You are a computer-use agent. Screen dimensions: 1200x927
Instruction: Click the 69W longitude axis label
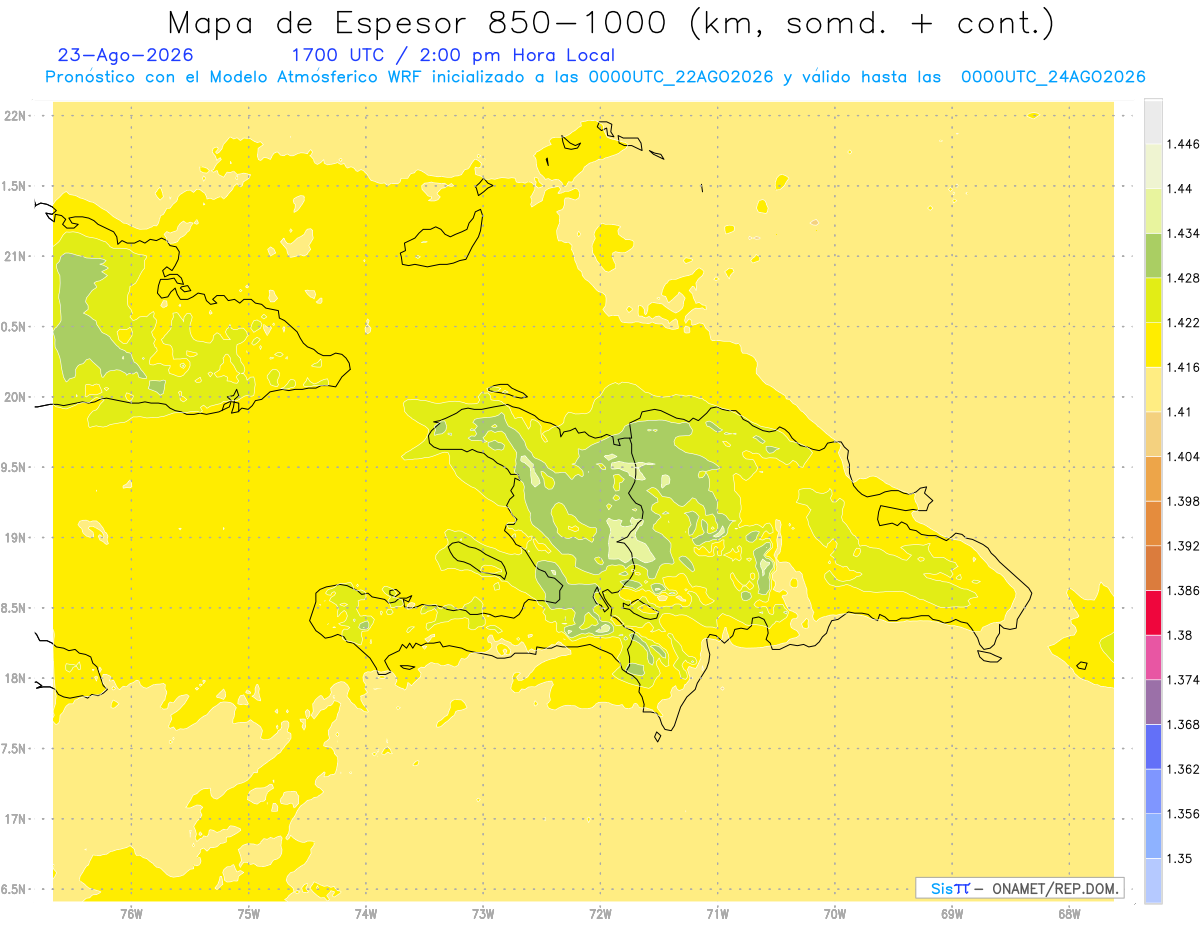tap(952, 914)
